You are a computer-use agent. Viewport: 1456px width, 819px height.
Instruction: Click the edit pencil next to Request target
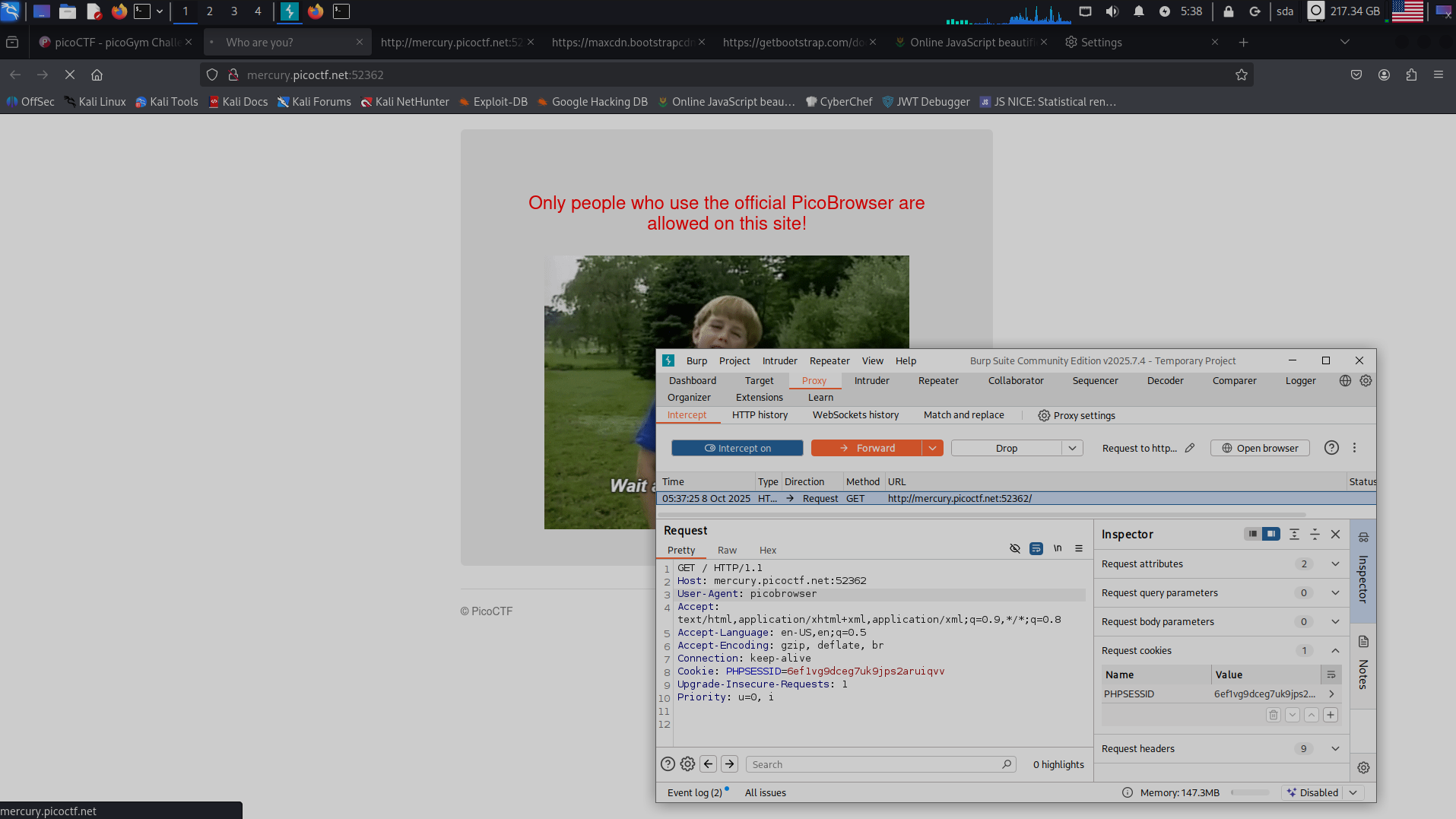point(1190,448)
